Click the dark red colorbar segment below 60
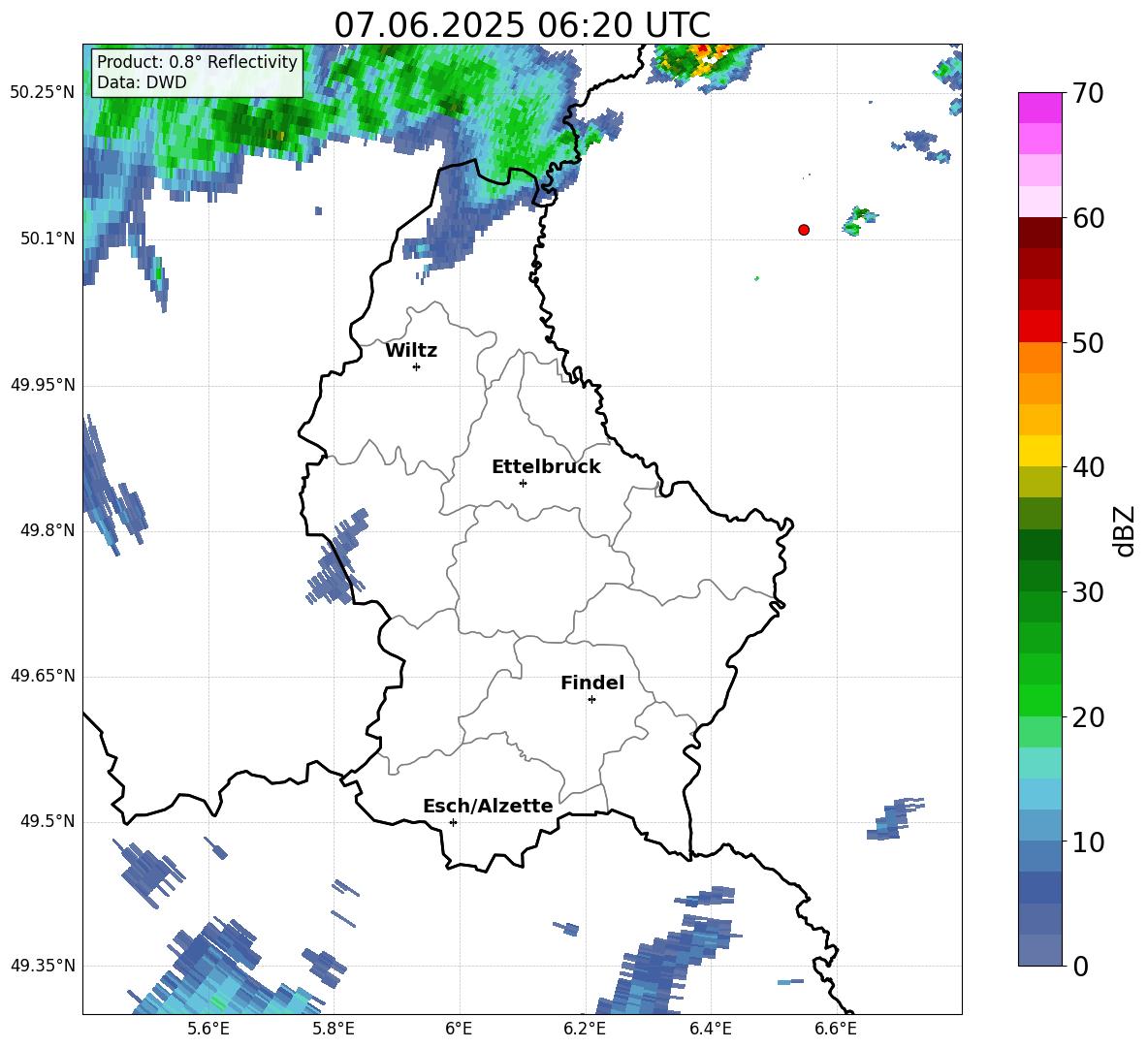Viewport: 1148px width, 1048px height. 1039,233
